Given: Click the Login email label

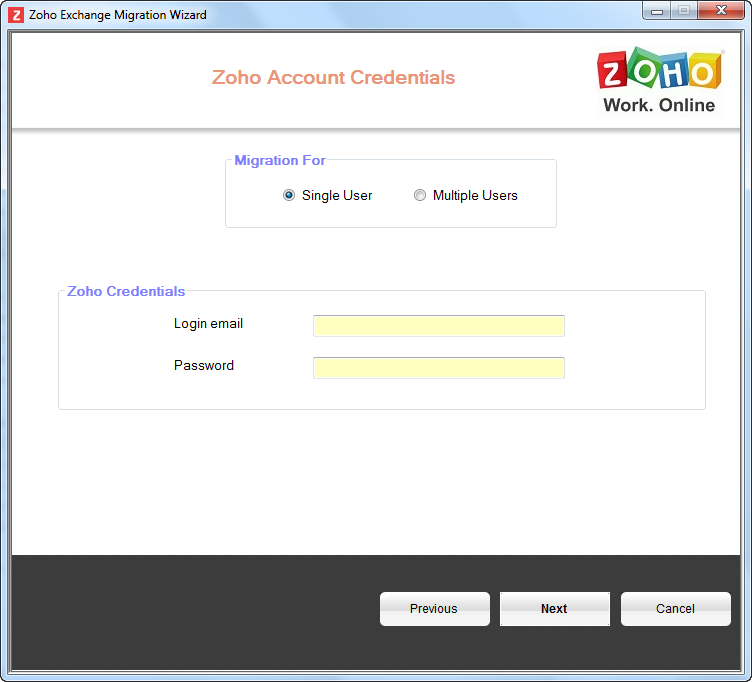Looking at the screenshot, I should point(208,324).
